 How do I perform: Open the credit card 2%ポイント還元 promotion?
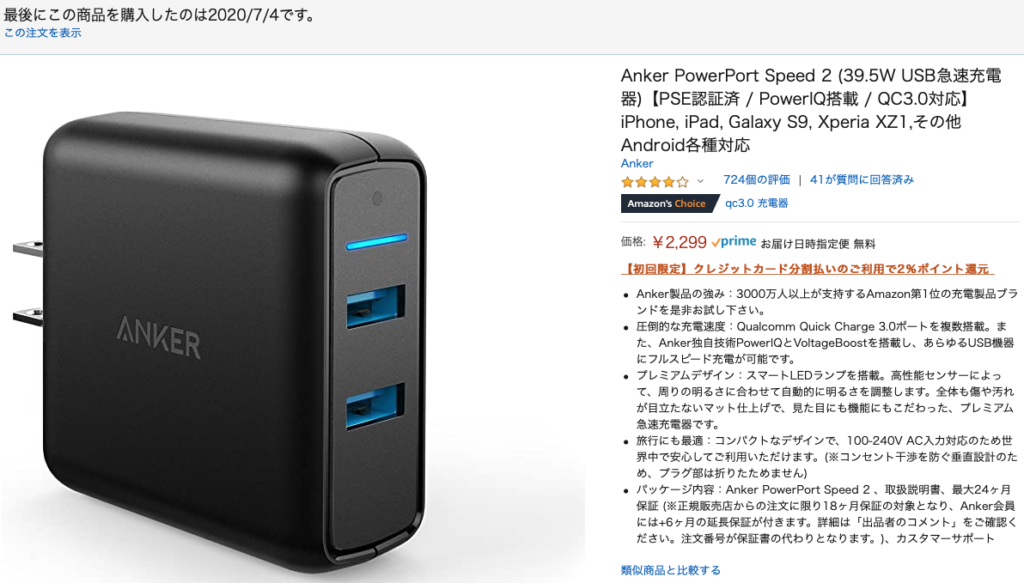(x=807, y=269)
